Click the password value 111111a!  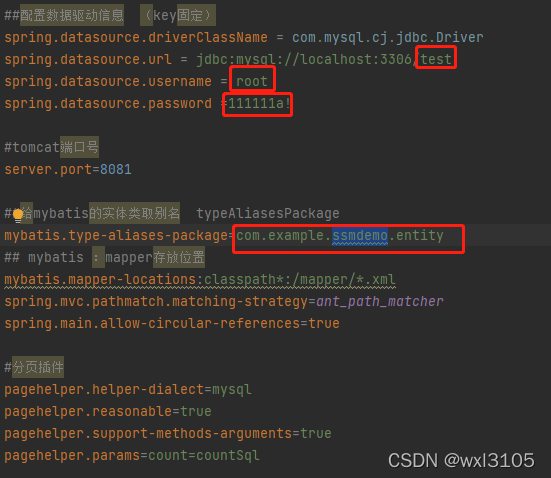point(259,103)
